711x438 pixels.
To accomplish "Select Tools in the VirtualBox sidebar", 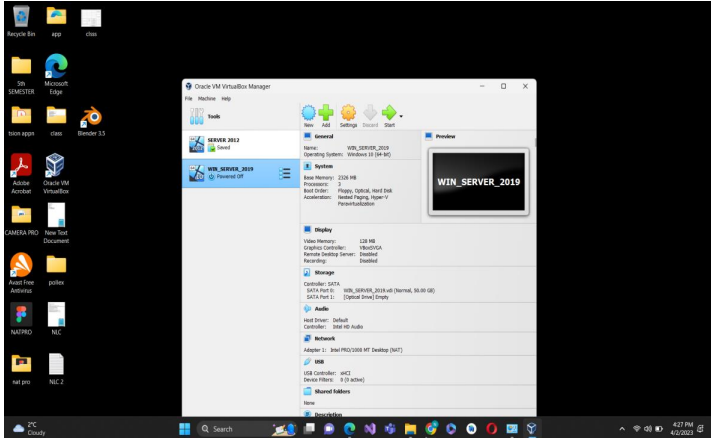I will click(x=241, y=117).
